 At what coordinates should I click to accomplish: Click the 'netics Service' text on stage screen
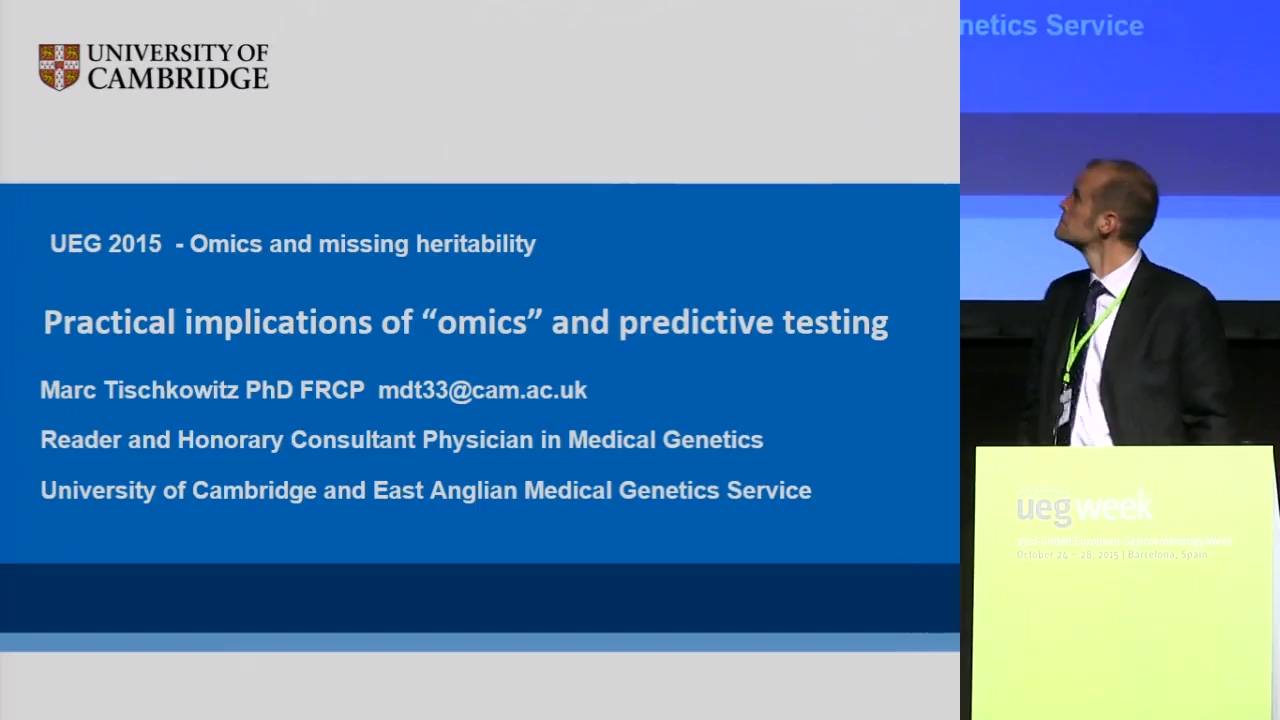click(x=1052, y=26)
